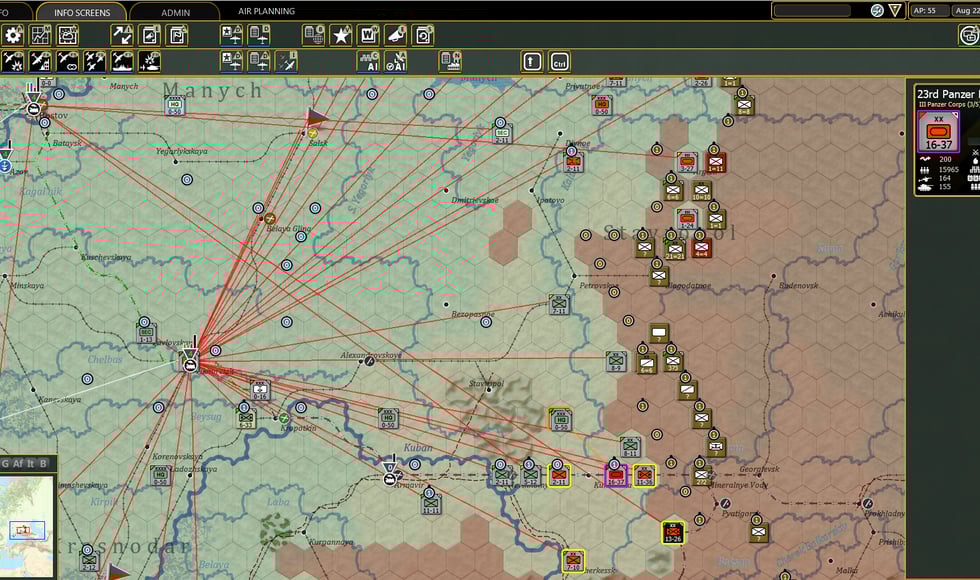Screen dimensions: 980x580
Task: Select the air superiority fighters mode icon
Action: pyautogui.click(x=95, y=62)
